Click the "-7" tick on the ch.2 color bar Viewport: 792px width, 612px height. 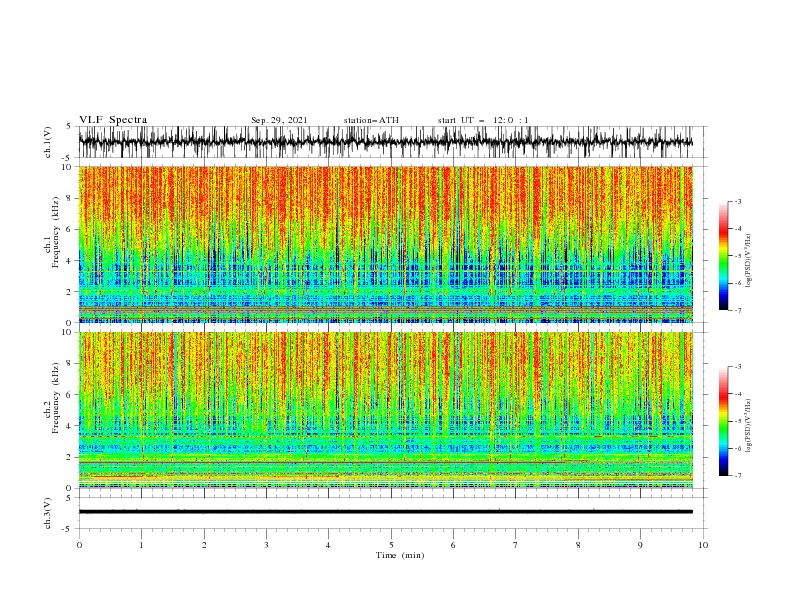click(737, 476)
